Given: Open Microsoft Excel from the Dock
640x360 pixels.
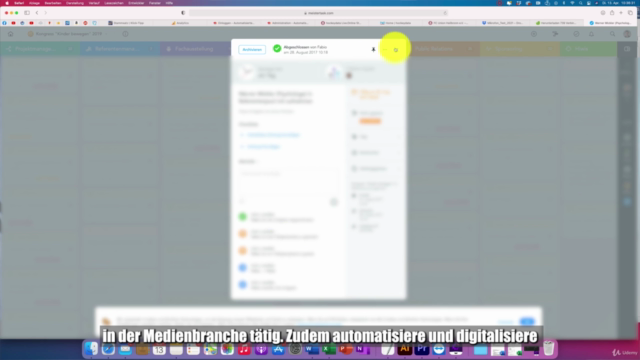Looking at the screenshot, I should (x=329, y=349).
